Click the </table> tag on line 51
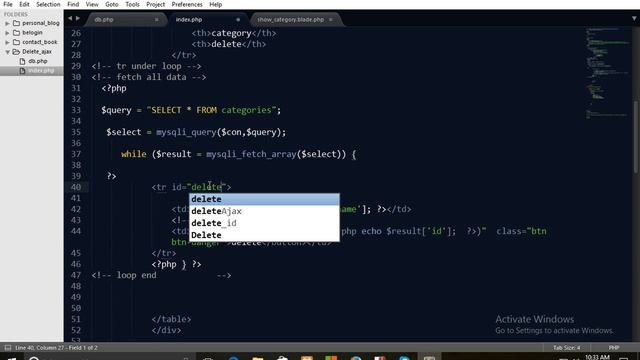The width and height of the screenshot is (640, 360). [171, 319]
